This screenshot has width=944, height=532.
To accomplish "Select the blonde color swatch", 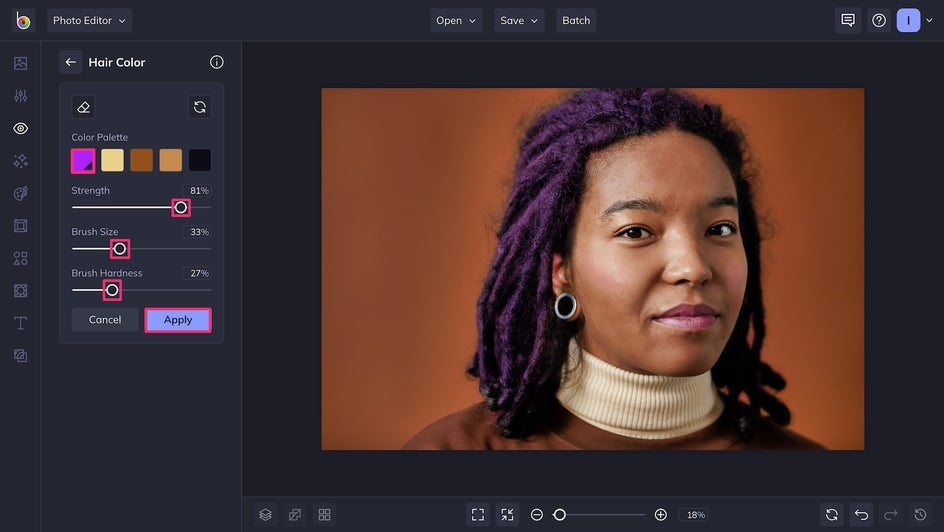I will (112, 161).
